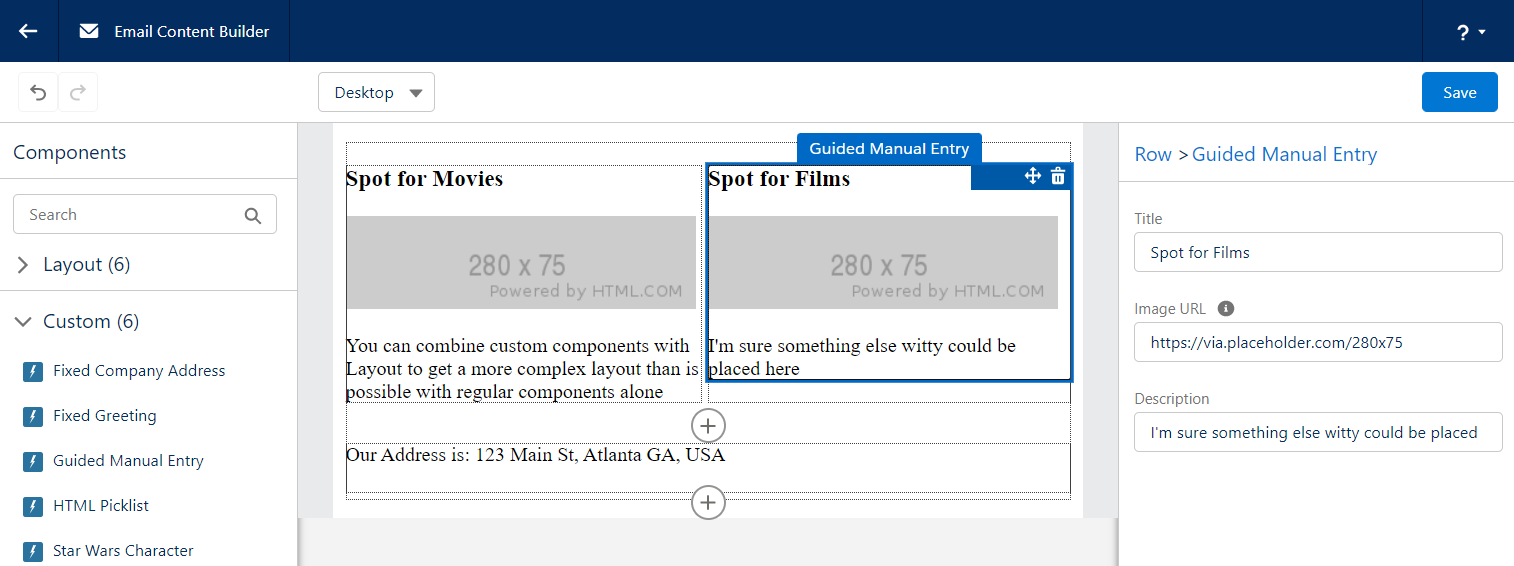
Task: Click the move handle on selected component
Action: 1033,177
